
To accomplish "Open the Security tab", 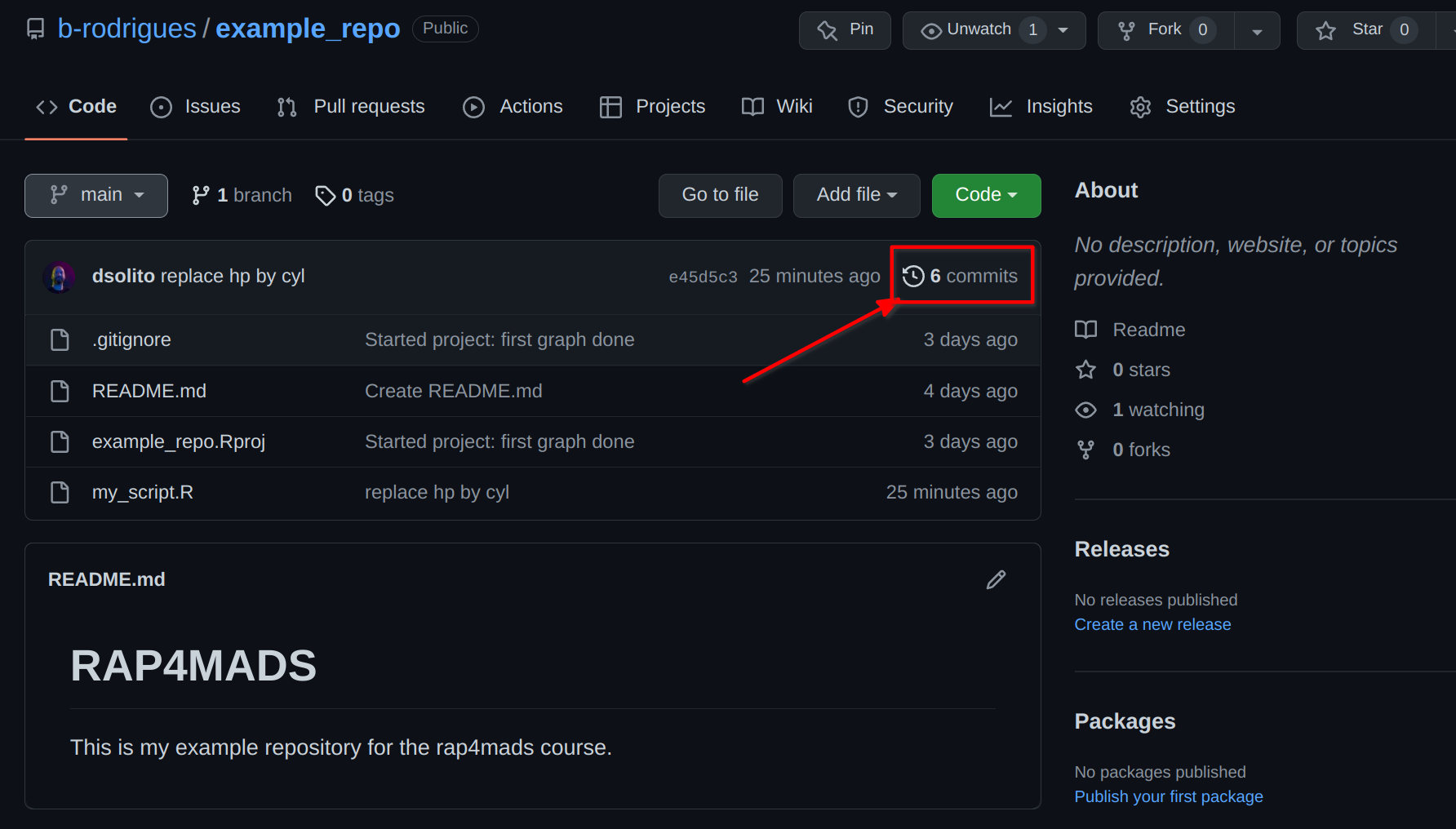I will point(900,107).
